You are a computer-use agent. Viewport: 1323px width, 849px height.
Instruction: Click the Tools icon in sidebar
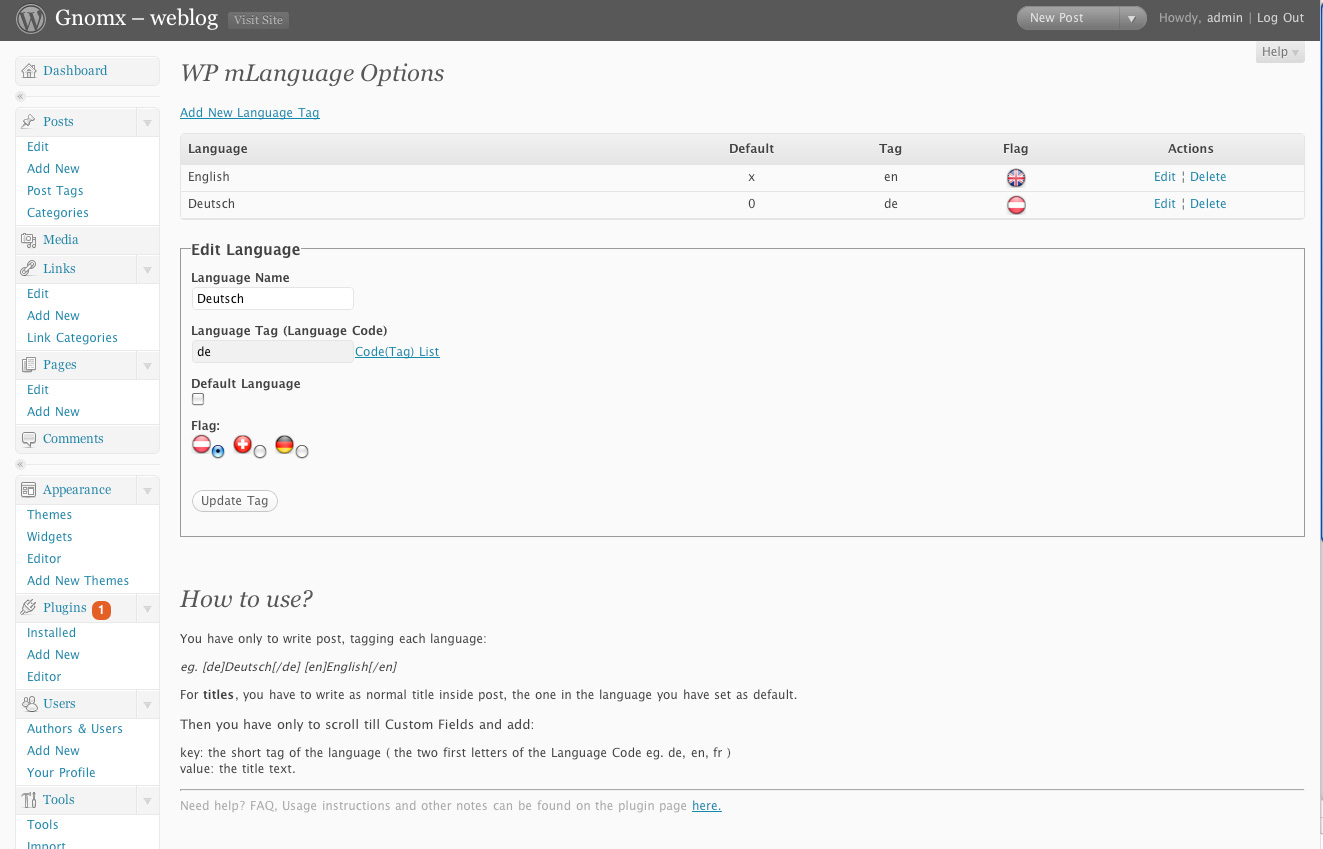point(29,800)
